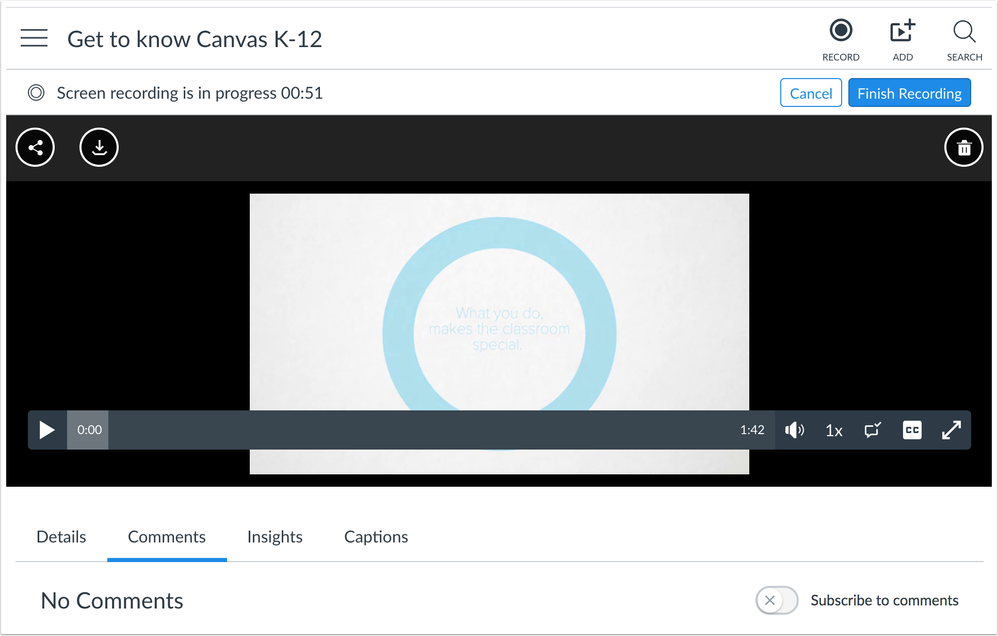Open the video comment overlay icon
The height and width of the screenshot is (636, 998).
click(872, 430)
